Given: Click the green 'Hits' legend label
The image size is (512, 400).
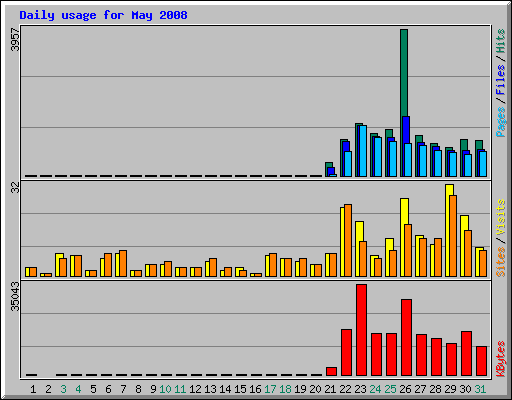Looking at the screenshot, I should tap(500, 41).
